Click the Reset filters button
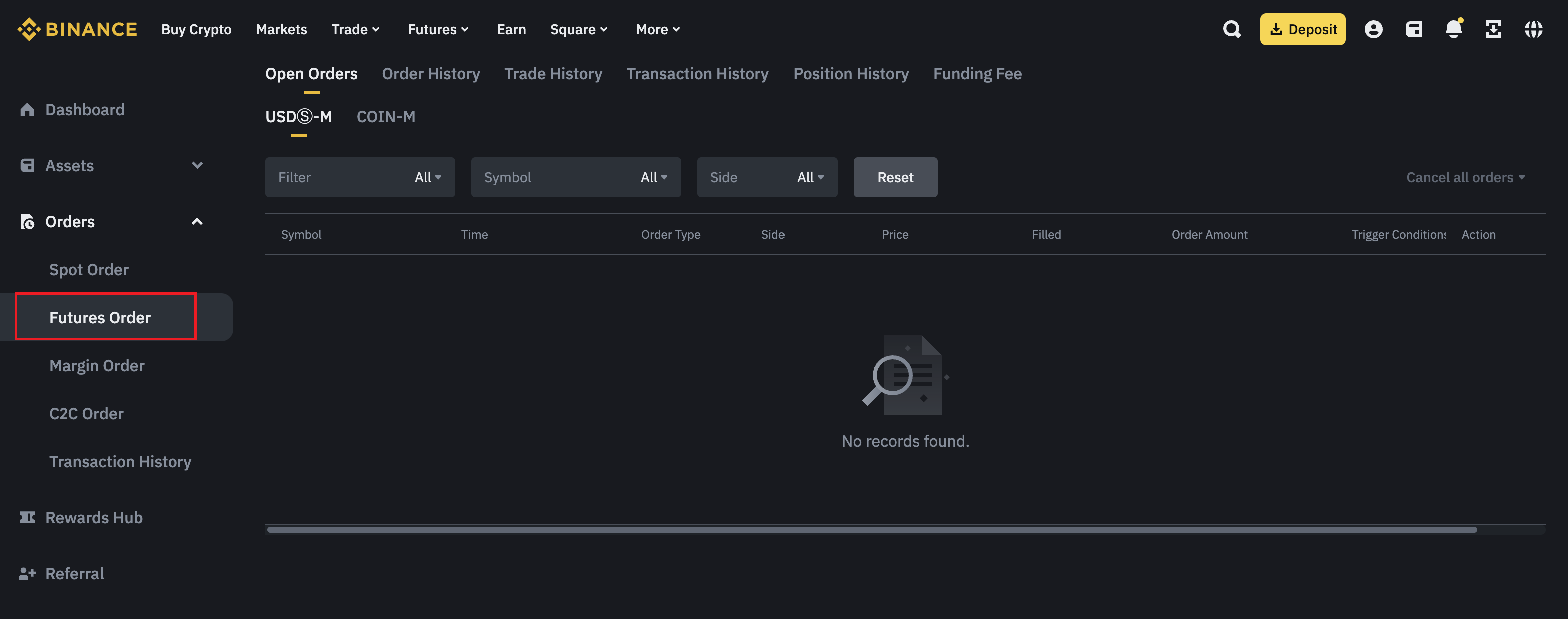The width and height of the screenshot is (1568, 619). (895, 177)
